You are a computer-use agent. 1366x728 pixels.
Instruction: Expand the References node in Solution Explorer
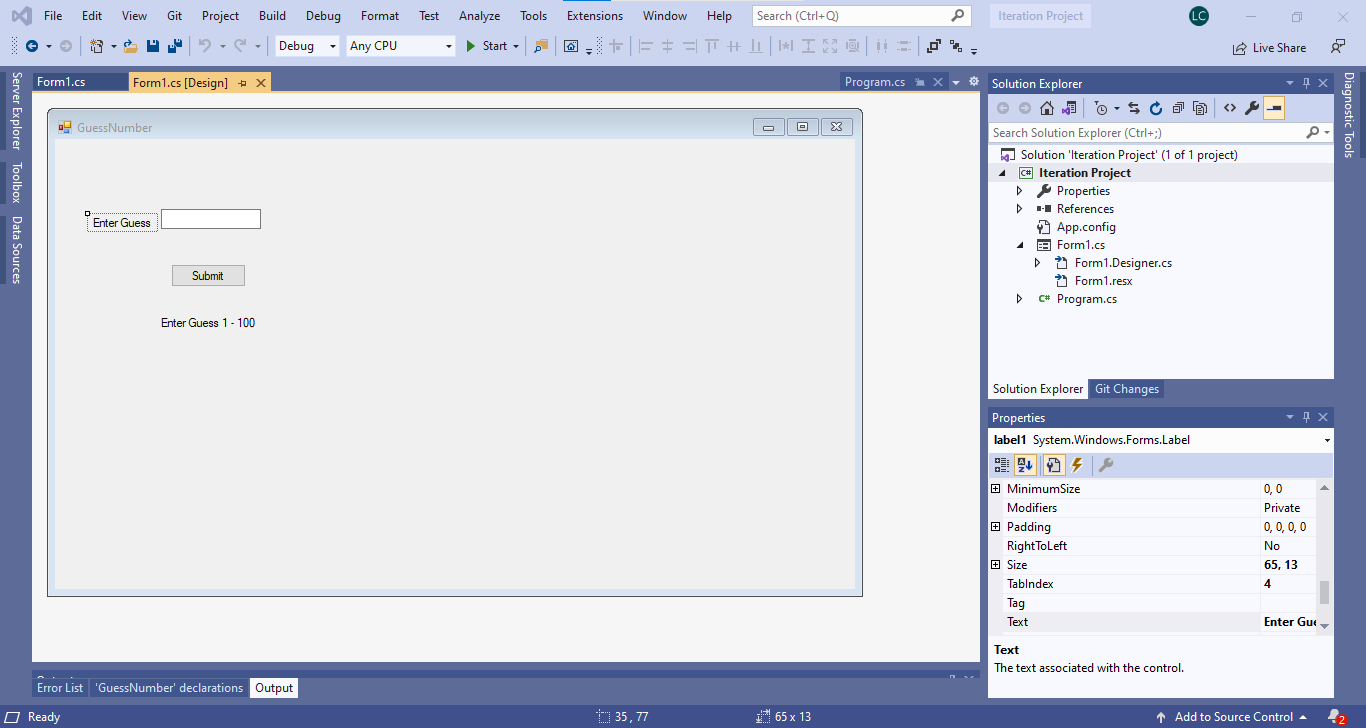click(x=1019, y=208)
